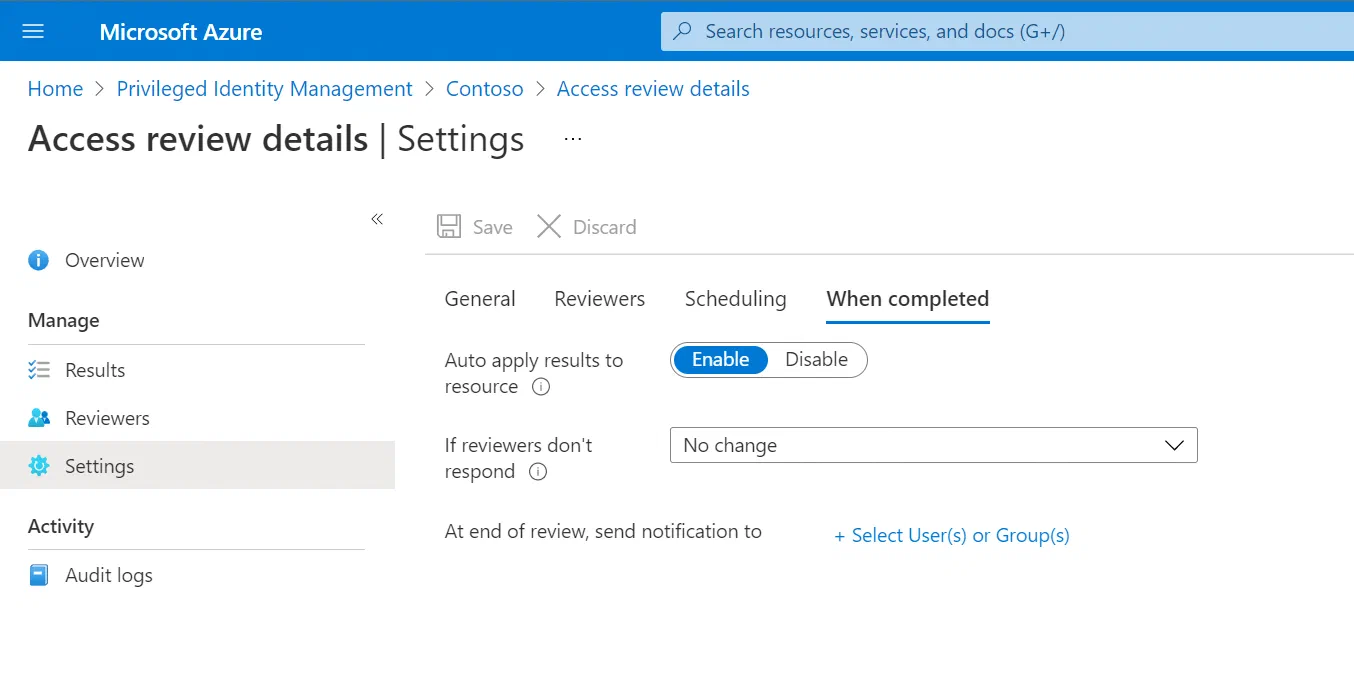
Task: Open the ellipsis more options menu
Action: coord(573,139)
